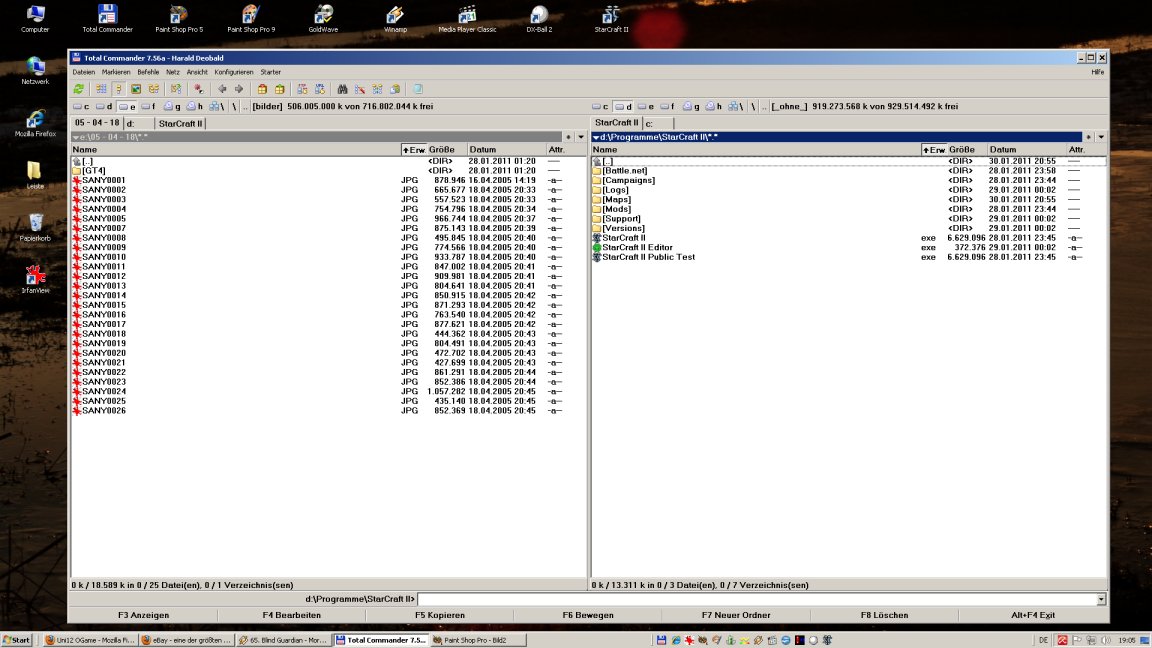
Task: Click F4 Bearbeiten button
Action: pyautogui.click(x=292, y=615)
